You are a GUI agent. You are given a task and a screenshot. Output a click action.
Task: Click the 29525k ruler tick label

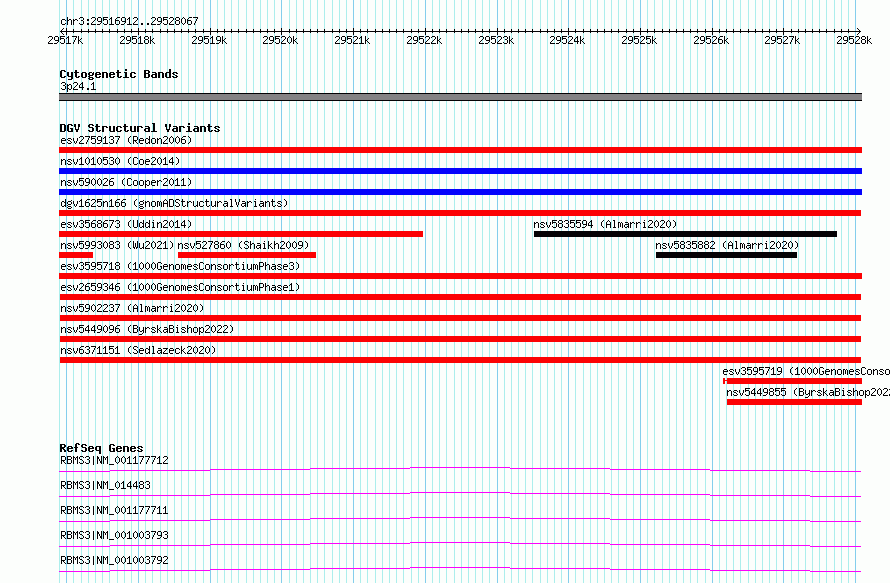pos(639,40)
